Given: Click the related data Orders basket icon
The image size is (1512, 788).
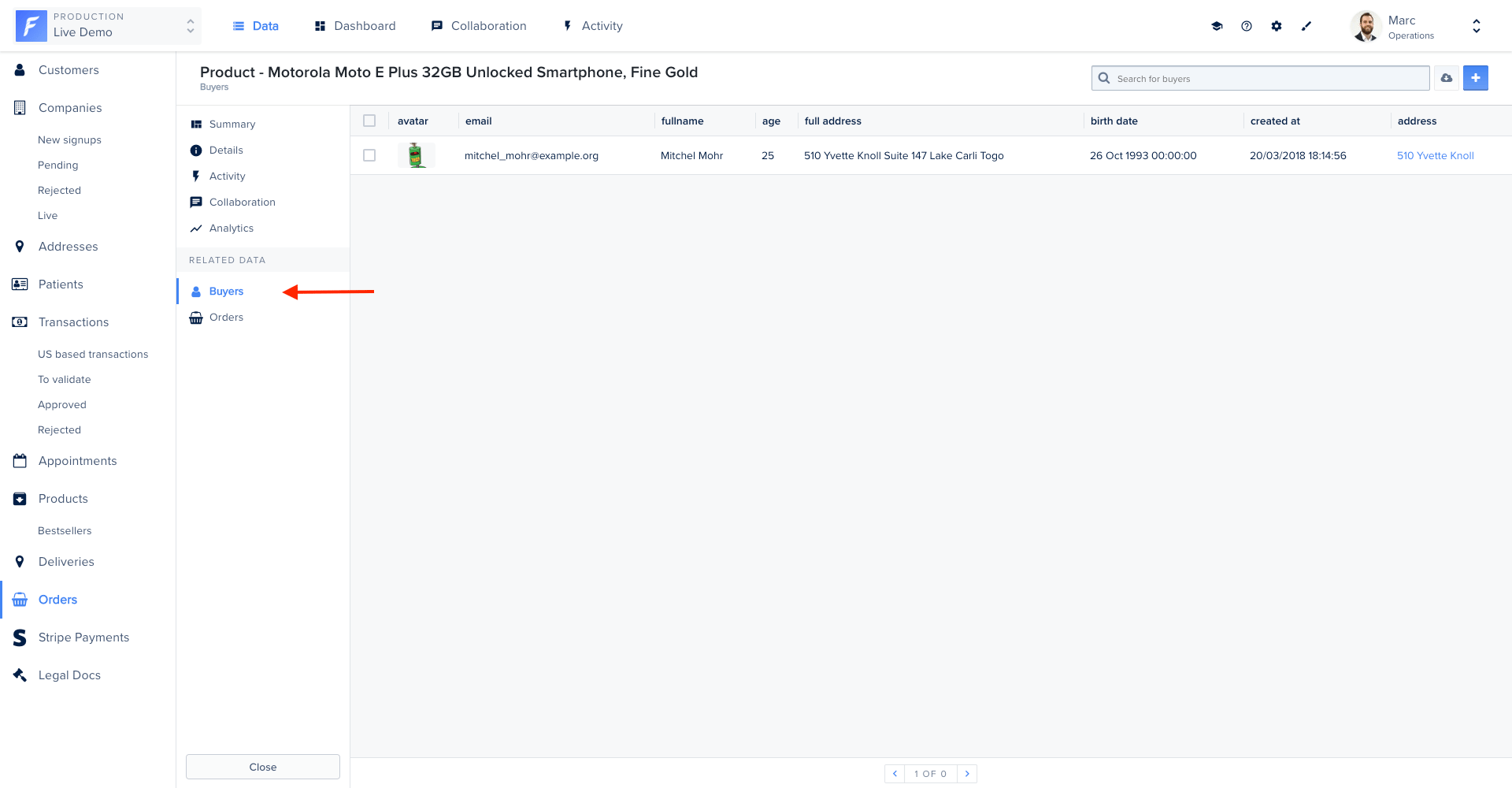Looking at the screenshot, I should [x=196, y=318].
